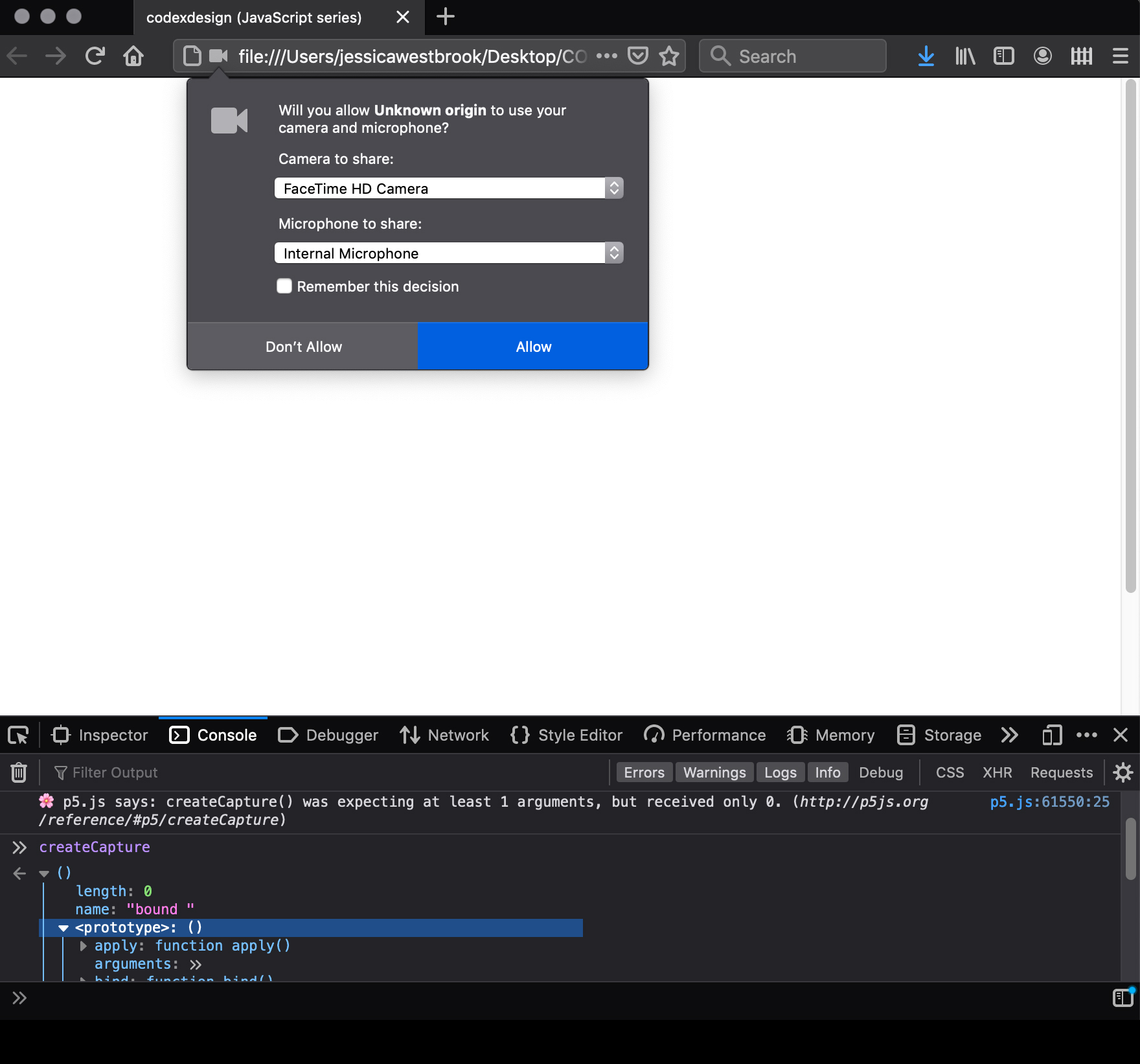The image size is (1140, 1064).
Task: Collapse the prototype tree node
Action: [63, 928]
